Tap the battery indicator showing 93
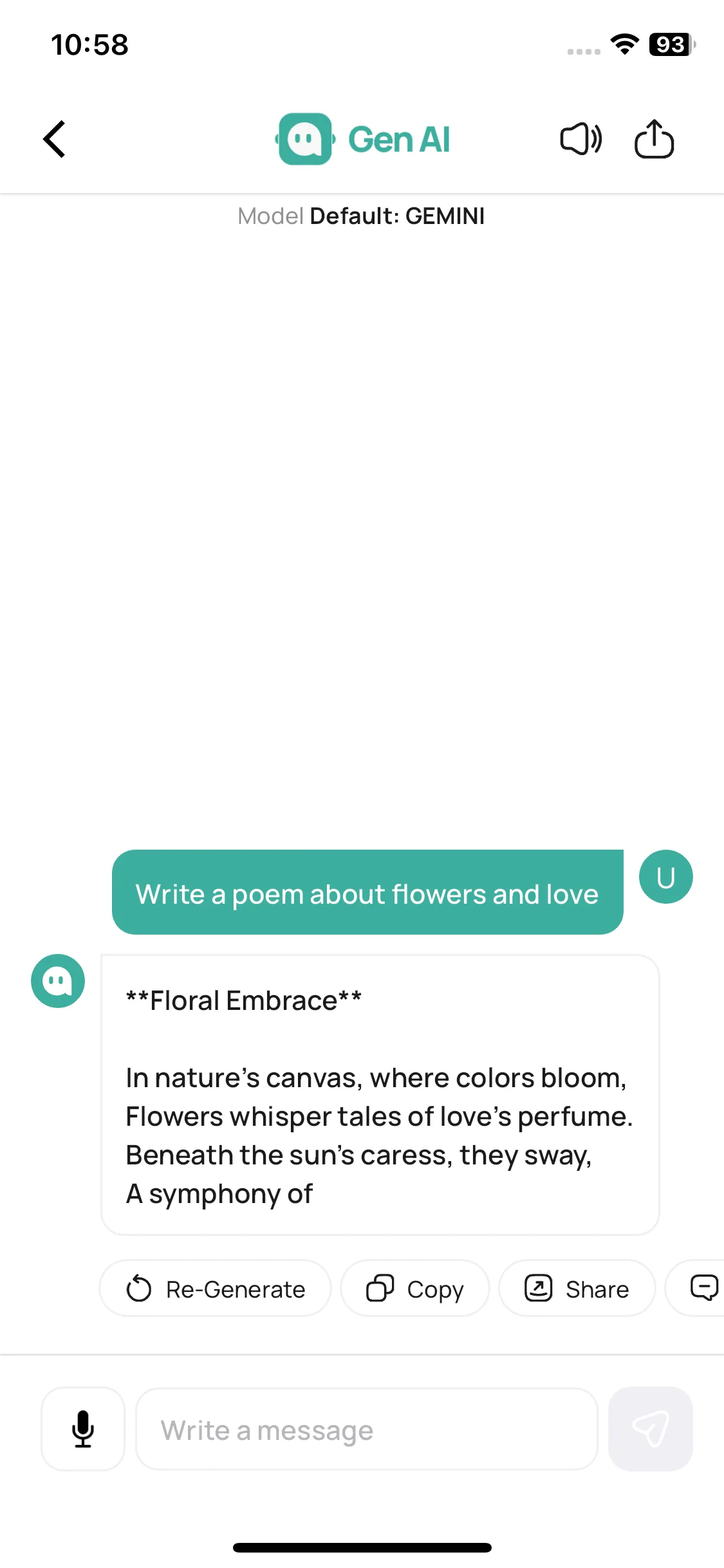This screenshot has width=724, height=1568. coord(672,44)
